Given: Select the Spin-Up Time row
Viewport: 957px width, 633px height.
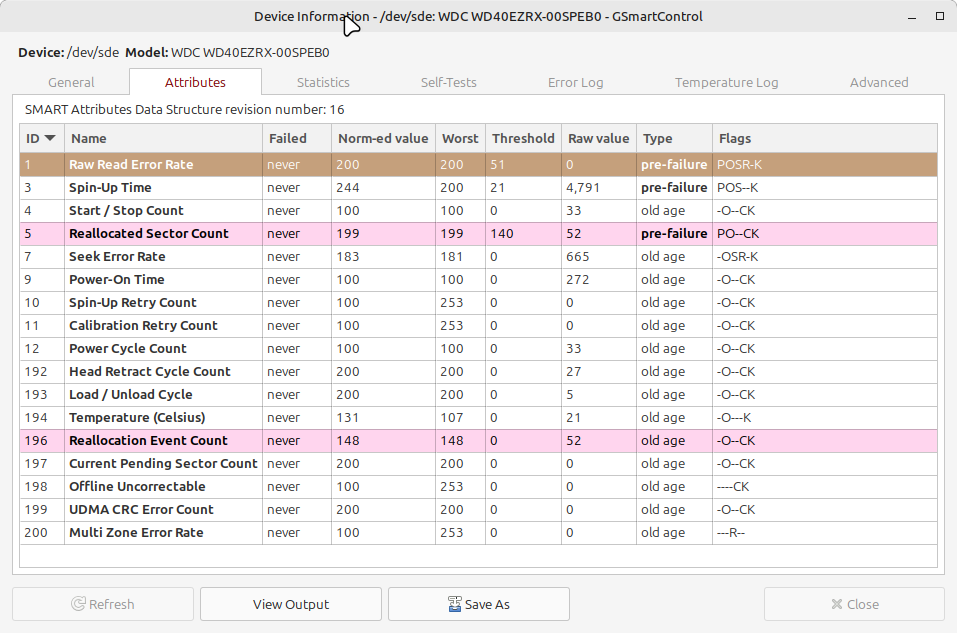Looking at the screenshot, I should 478,188.
